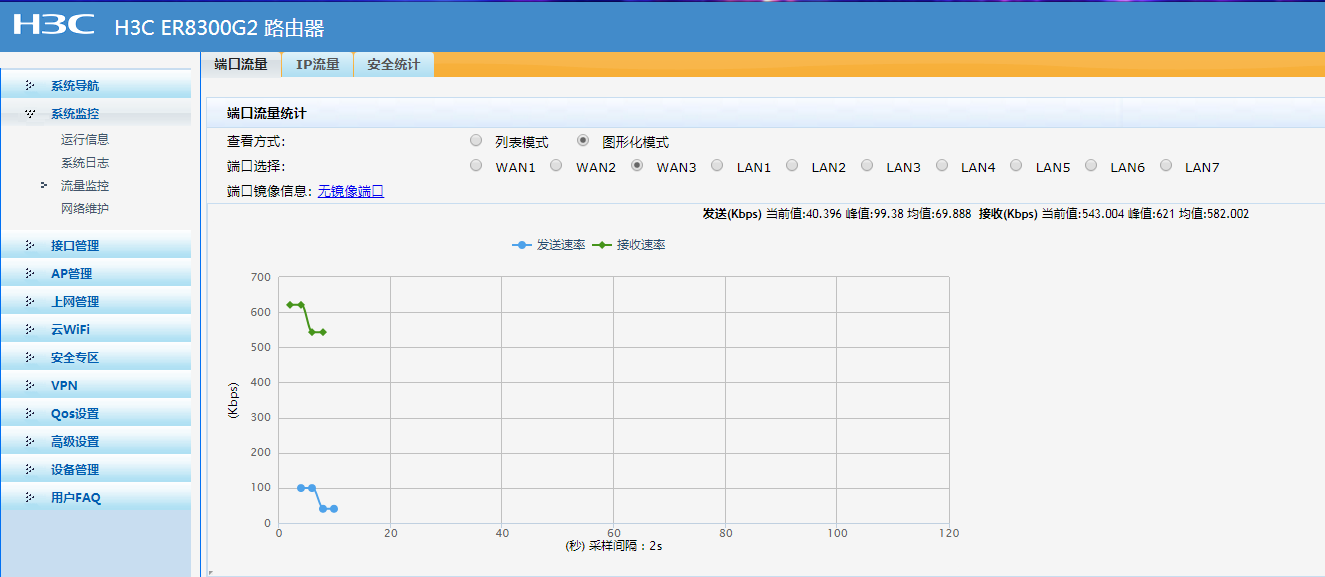Open the 无镜像端口 link
1325x577 pixels.
(x=350, y=191)
